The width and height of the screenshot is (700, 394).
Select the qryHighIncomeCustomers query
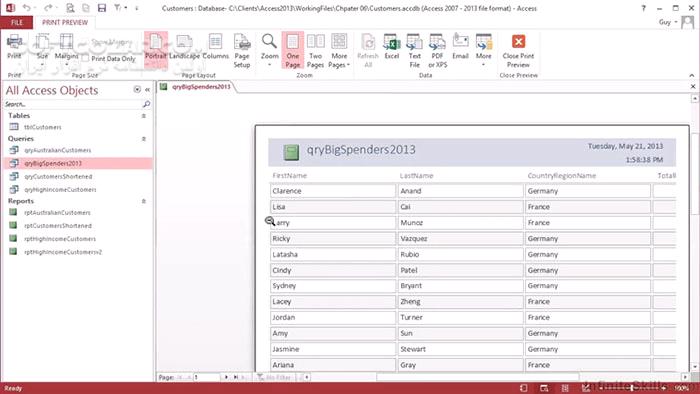(60, 190)
